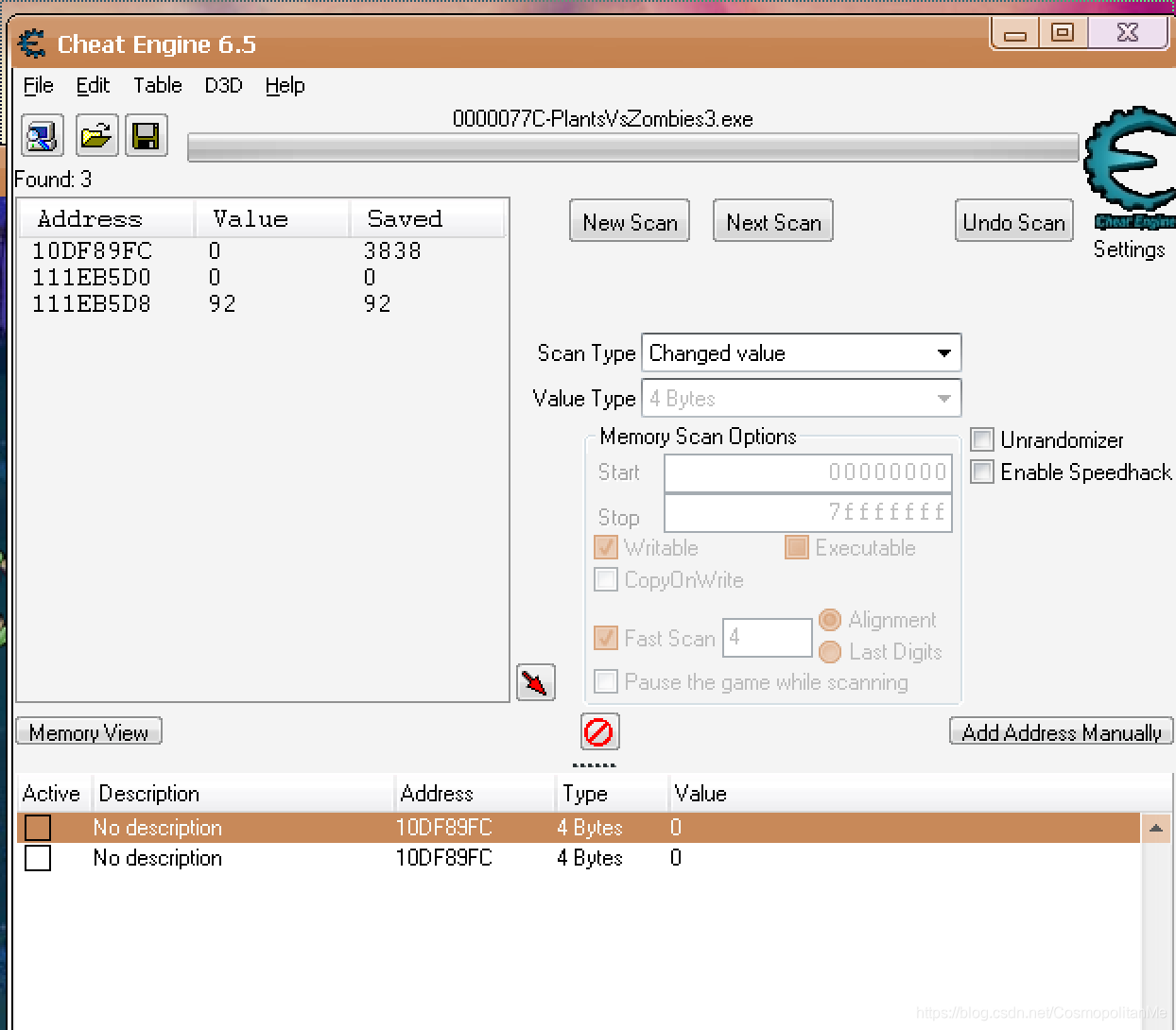Screen dimensions: 1176x1030
Task: Open the Settings link under the logo
Action: 1130,249
